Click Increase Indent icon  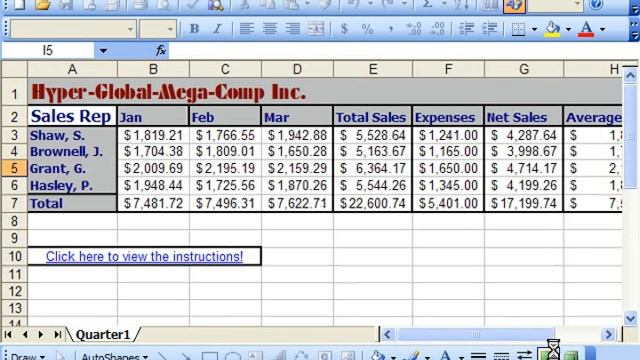(x=489, y=29)
